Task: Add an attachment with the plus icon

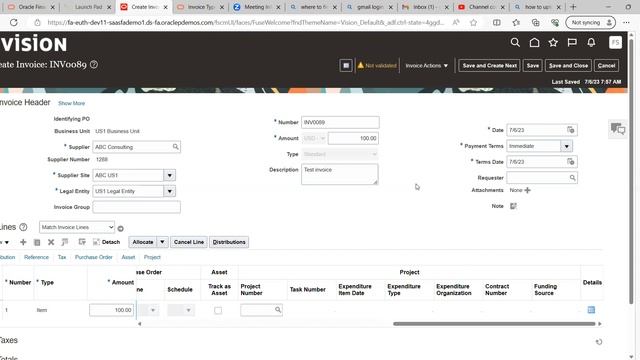Action: coord(527,190)
